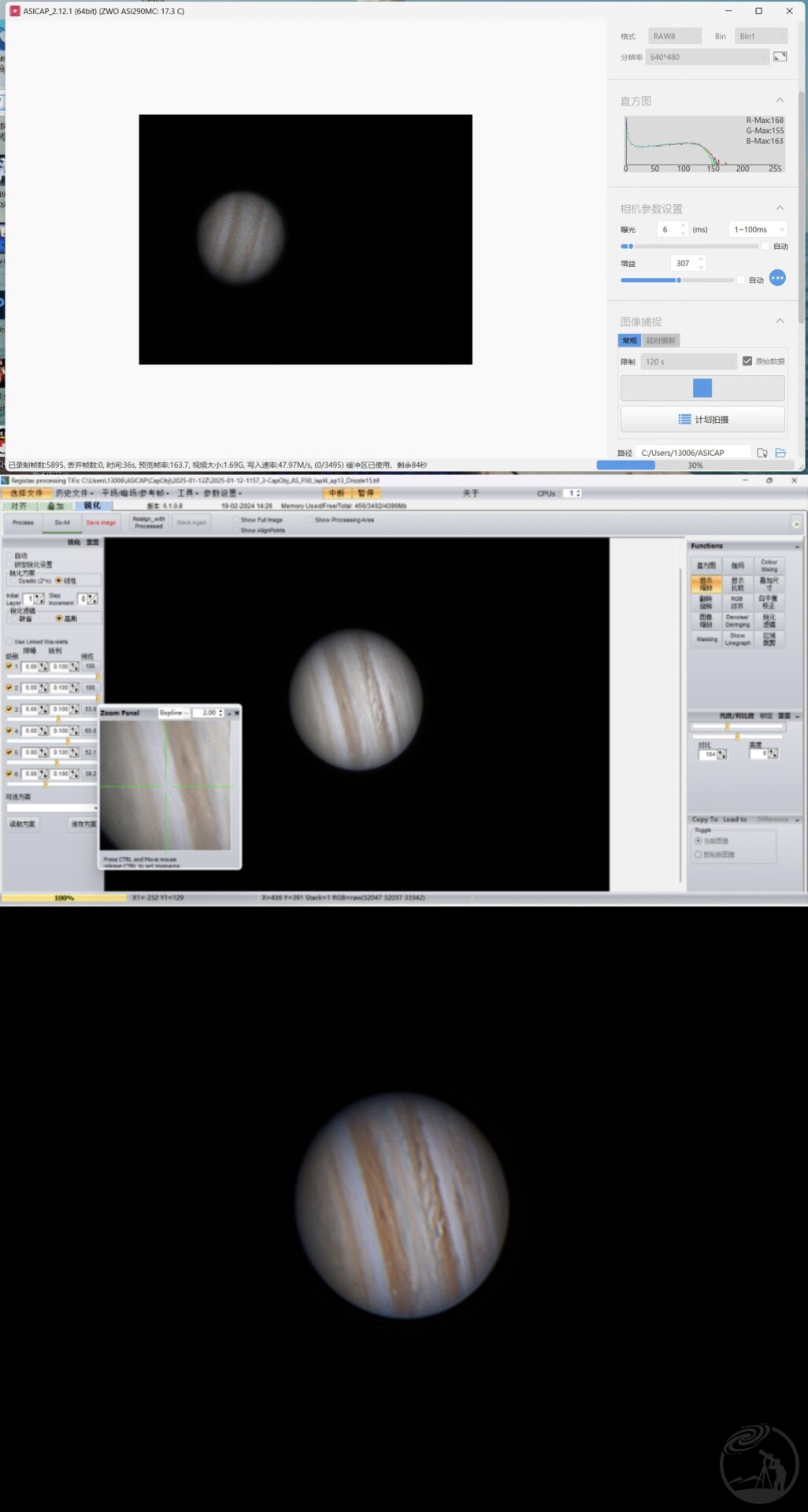The width and height of the screenshot is (808, 1512).
Task: Click the Save Image button
Action: [x=101, y=522]
